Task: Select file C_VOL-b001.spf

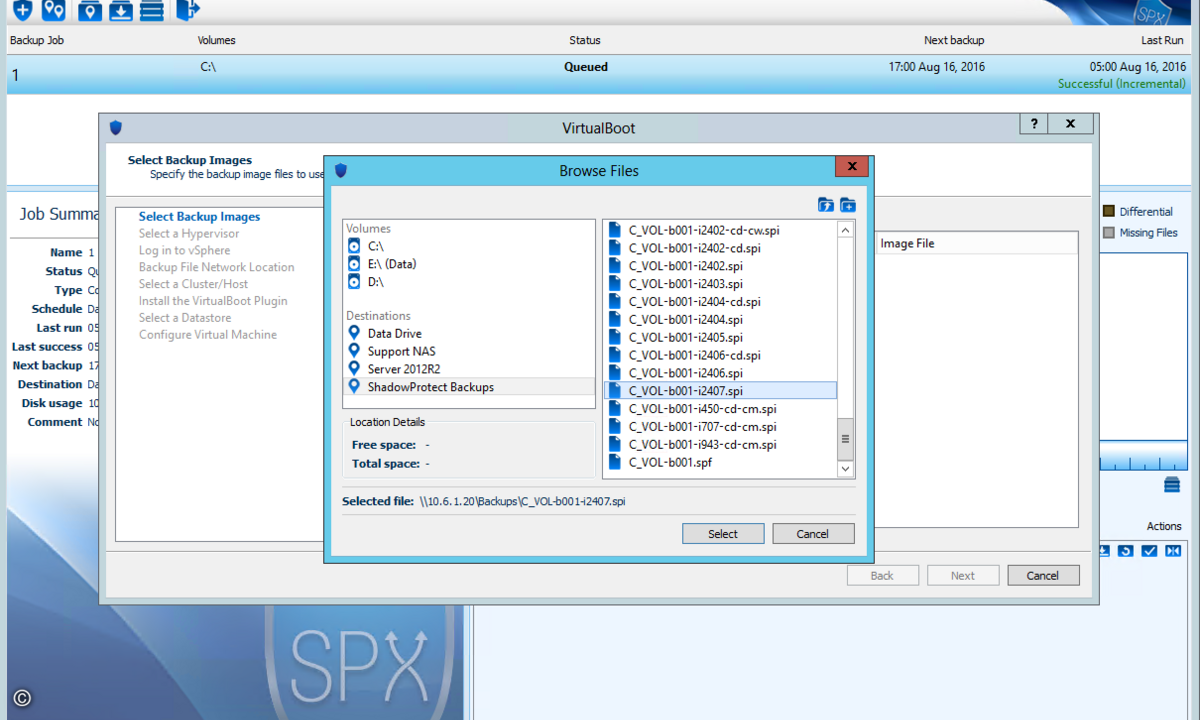Action: [660, 462]
